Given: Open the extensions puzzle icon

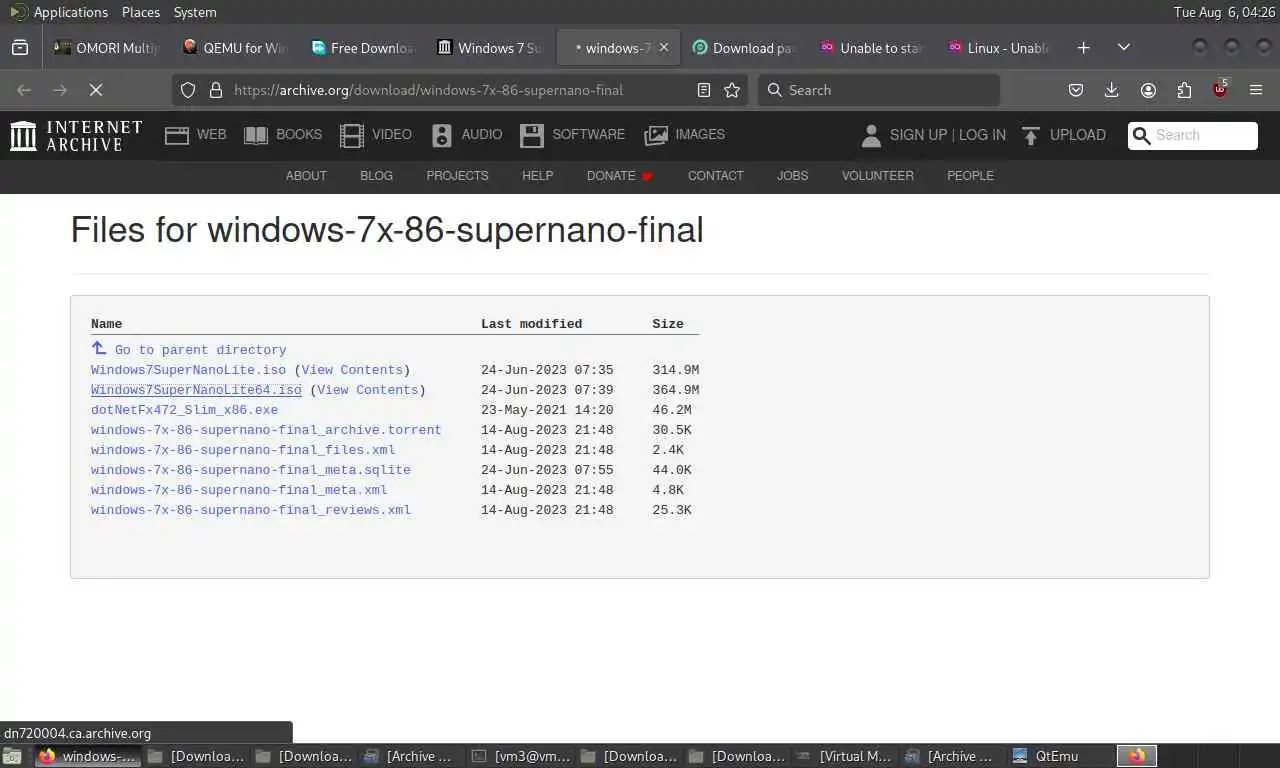Looking at the screenshot, I should click(x=1184, y=90).
